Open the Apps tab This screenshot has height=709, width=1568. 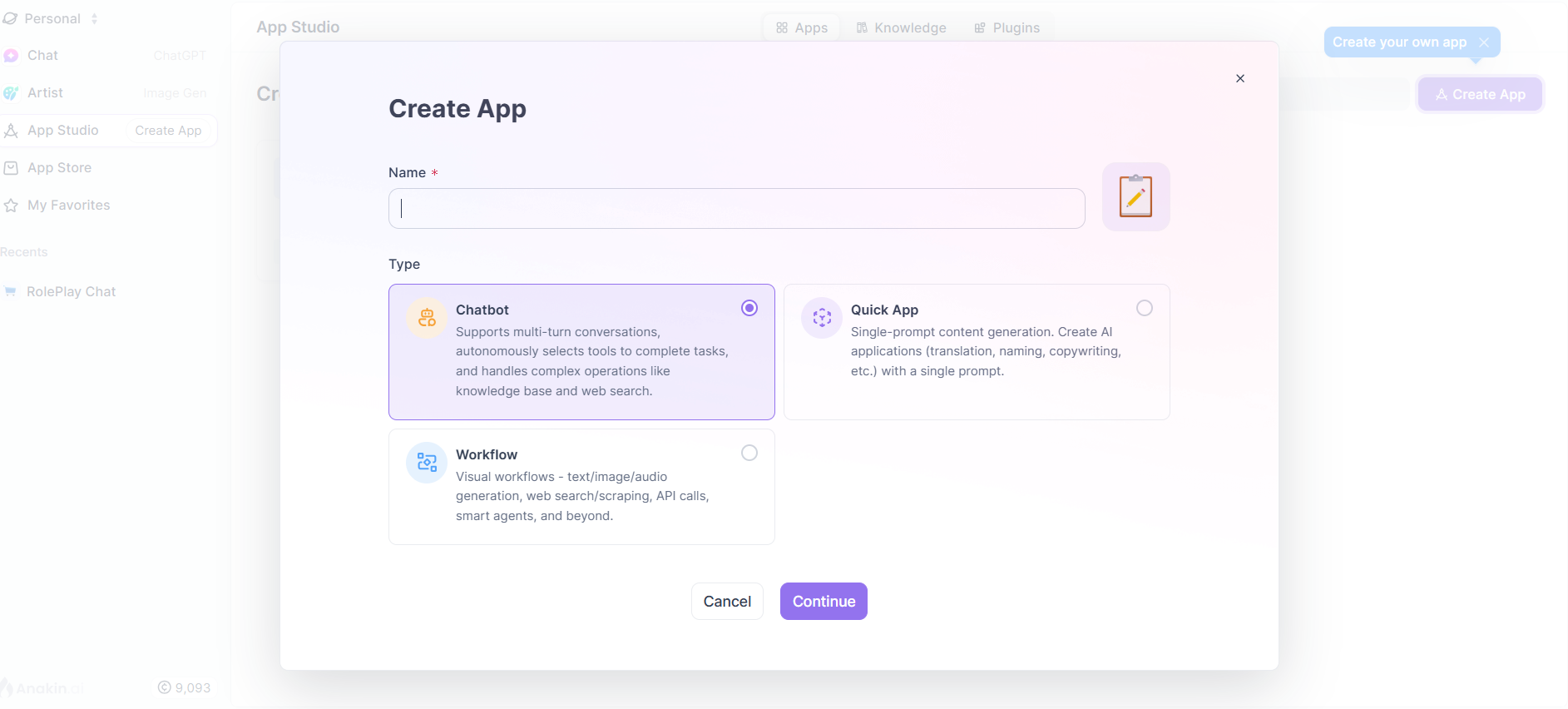(802, 27)
